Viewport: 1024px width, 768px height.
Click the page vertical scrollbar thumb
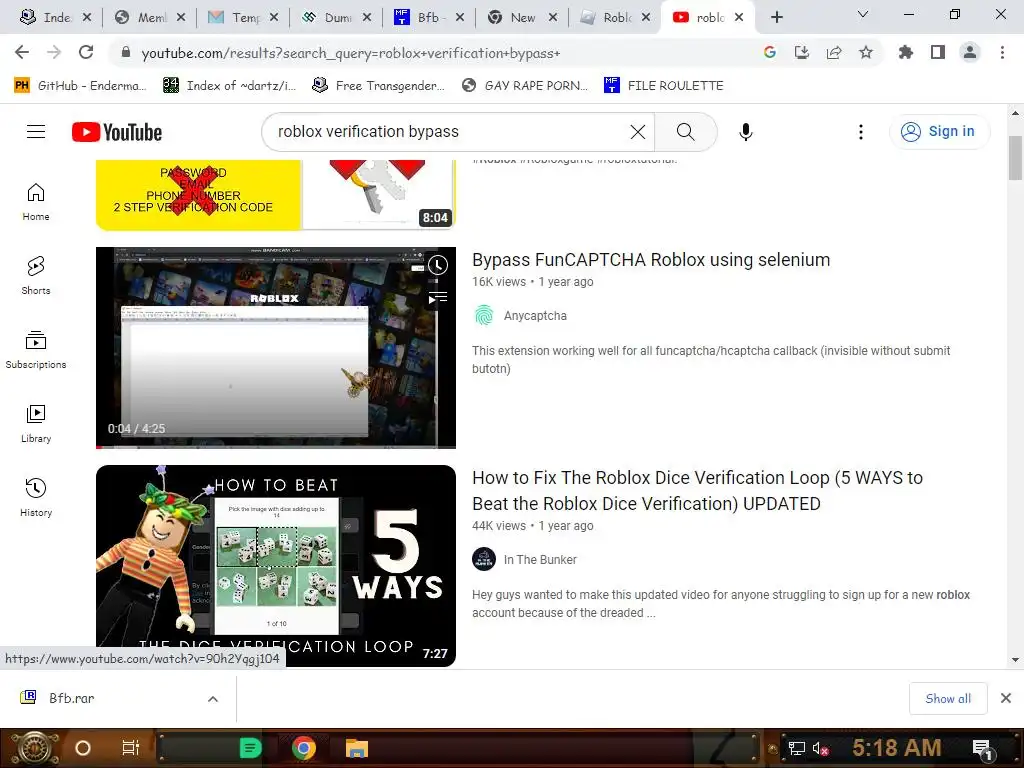[1015, 157]
